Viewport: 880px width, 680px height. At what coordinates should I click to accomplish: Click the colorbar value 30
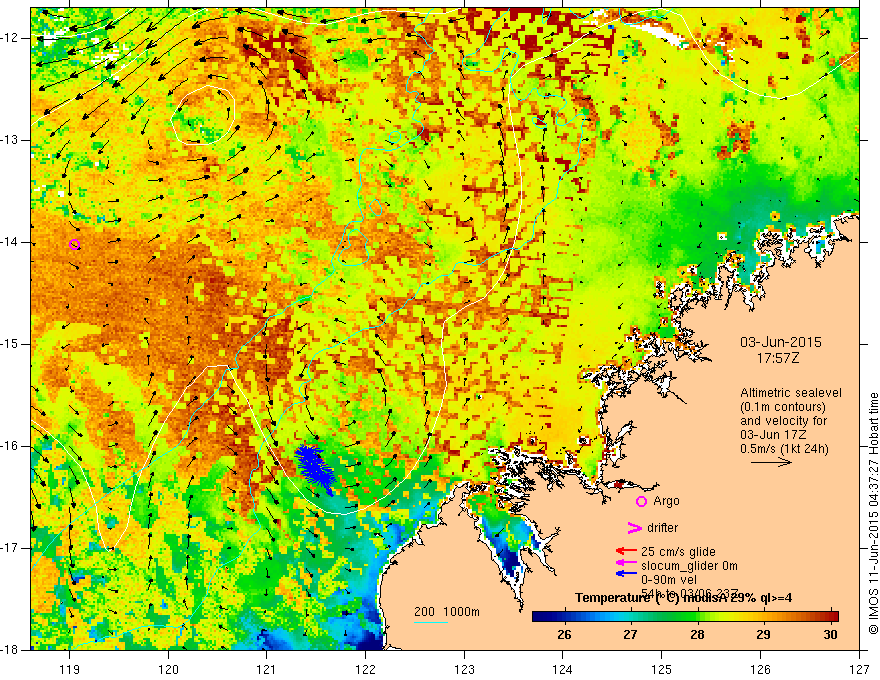tap(830, 635)
